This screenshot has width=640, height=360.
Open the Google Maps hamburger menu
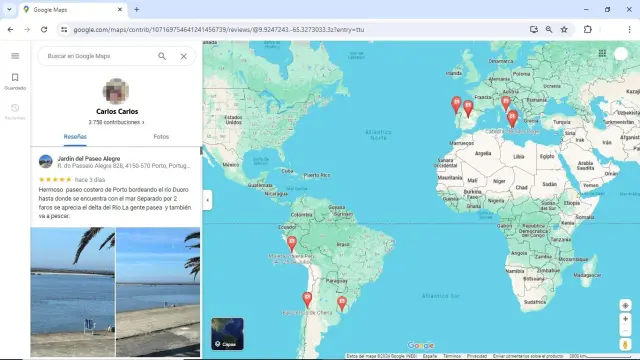click(x=15, y=56)
